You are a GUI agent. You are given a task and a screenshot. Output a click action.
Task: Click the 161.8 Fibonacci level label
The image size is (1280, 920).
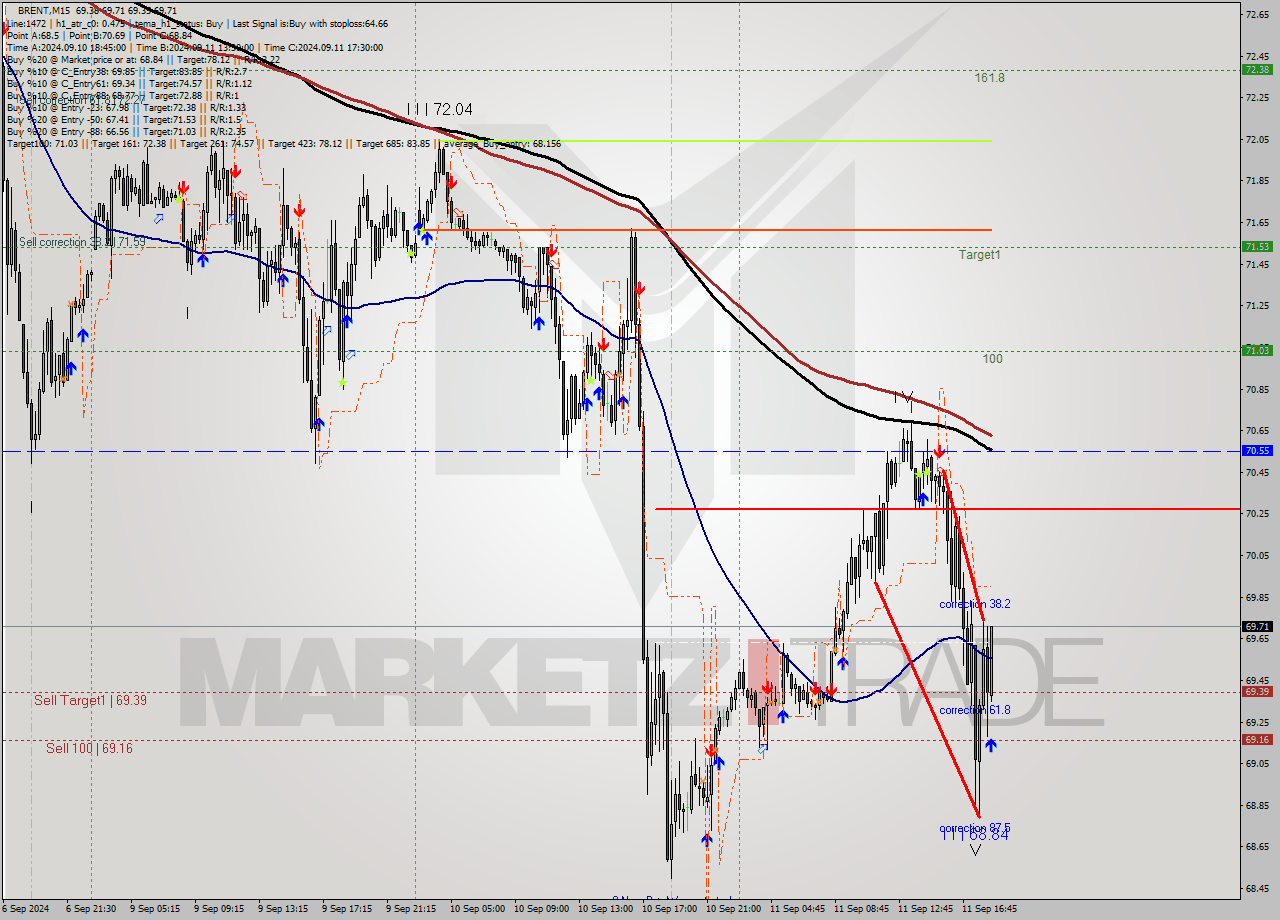coord(990,78)
